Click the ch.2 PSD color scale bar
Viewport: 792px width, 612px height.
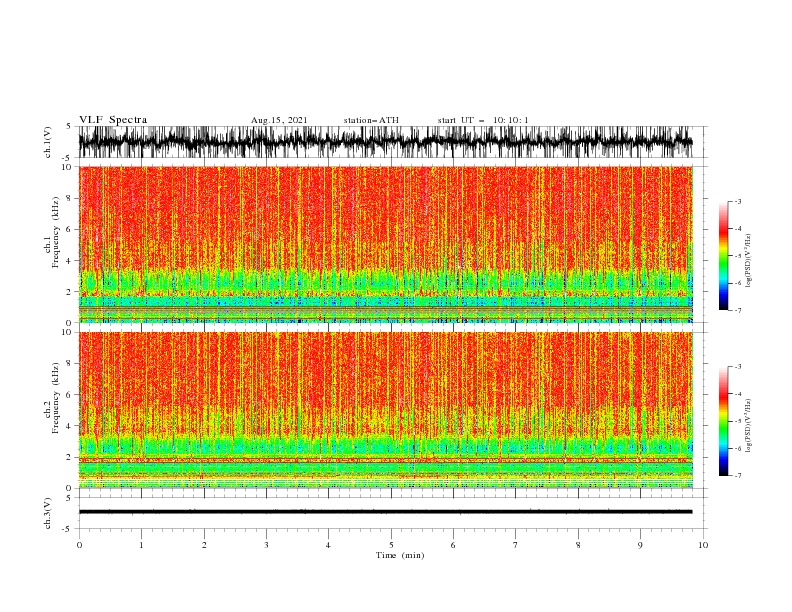pos(723,421)
